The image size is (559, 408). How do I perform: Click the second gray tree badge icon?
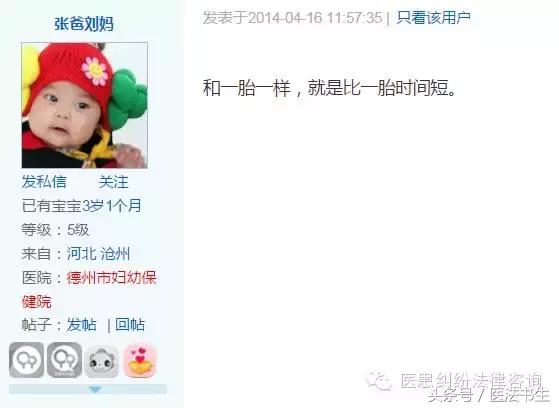[x=65, y=360]
